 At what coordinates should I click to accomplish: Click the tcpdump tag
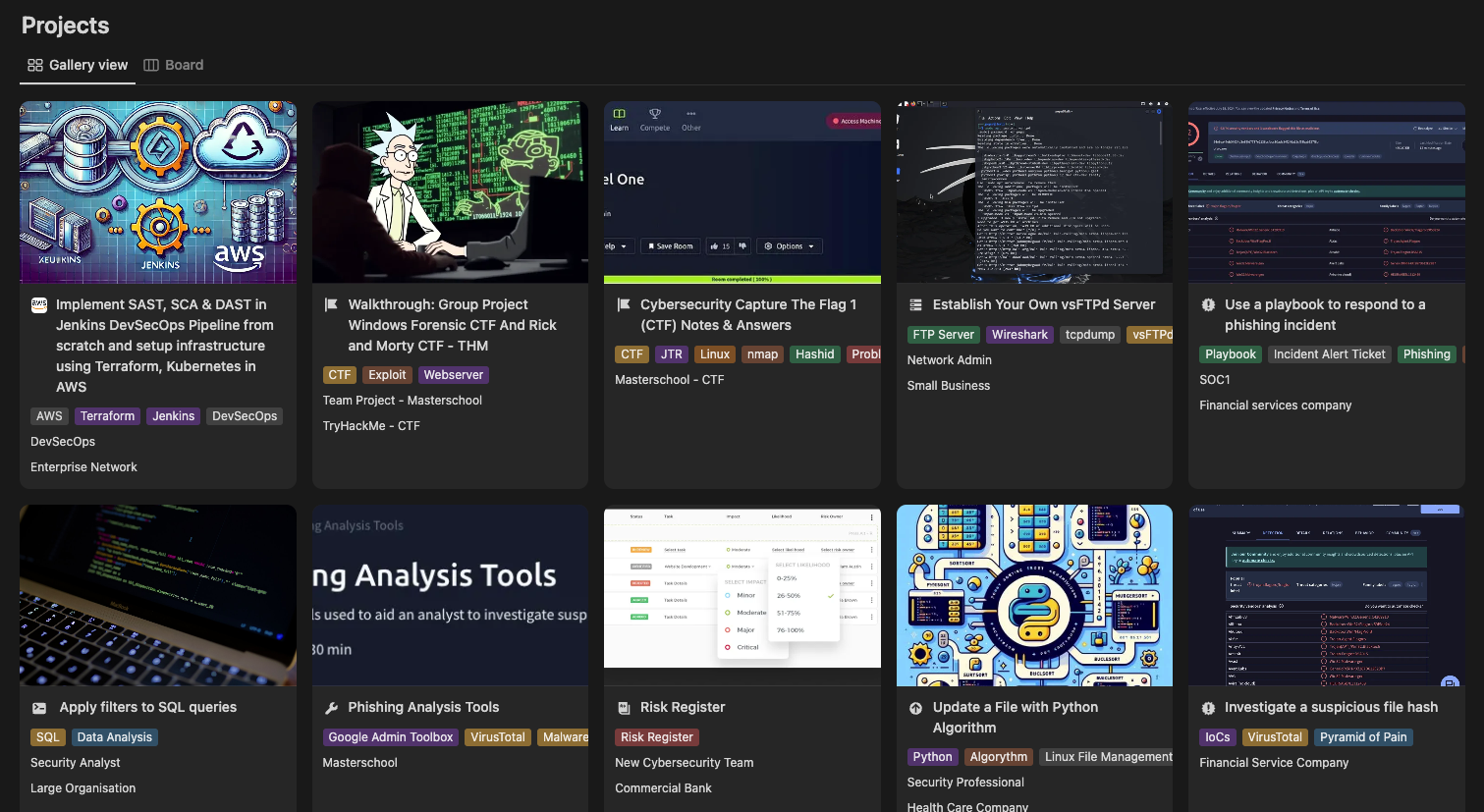tap(1090, 335)
